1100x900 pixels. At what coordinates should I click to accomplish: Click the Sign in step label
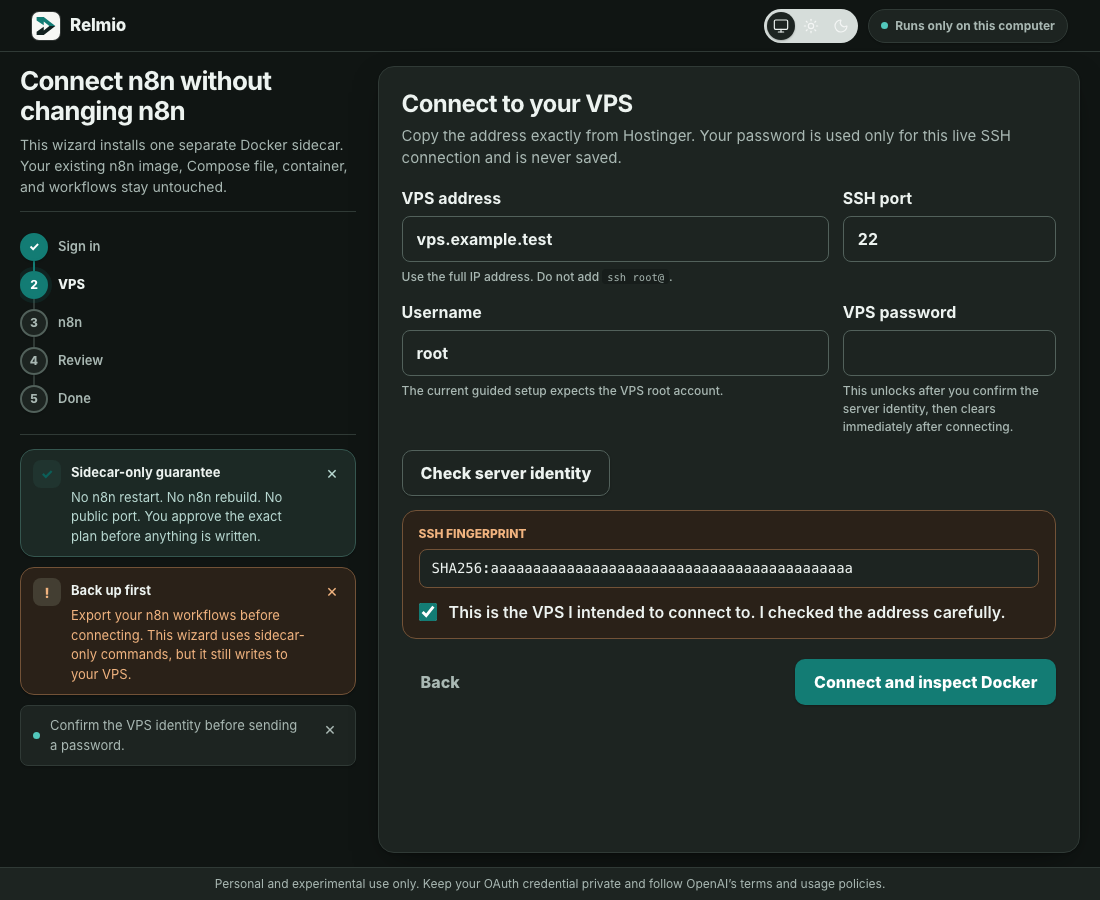point(79,246)
